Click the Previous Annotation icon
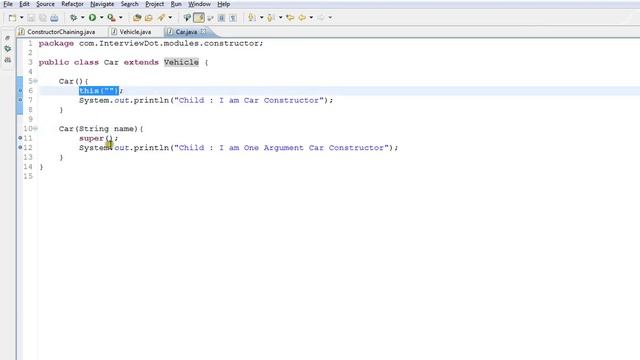The image size is (640, 360). pos(271,18)
